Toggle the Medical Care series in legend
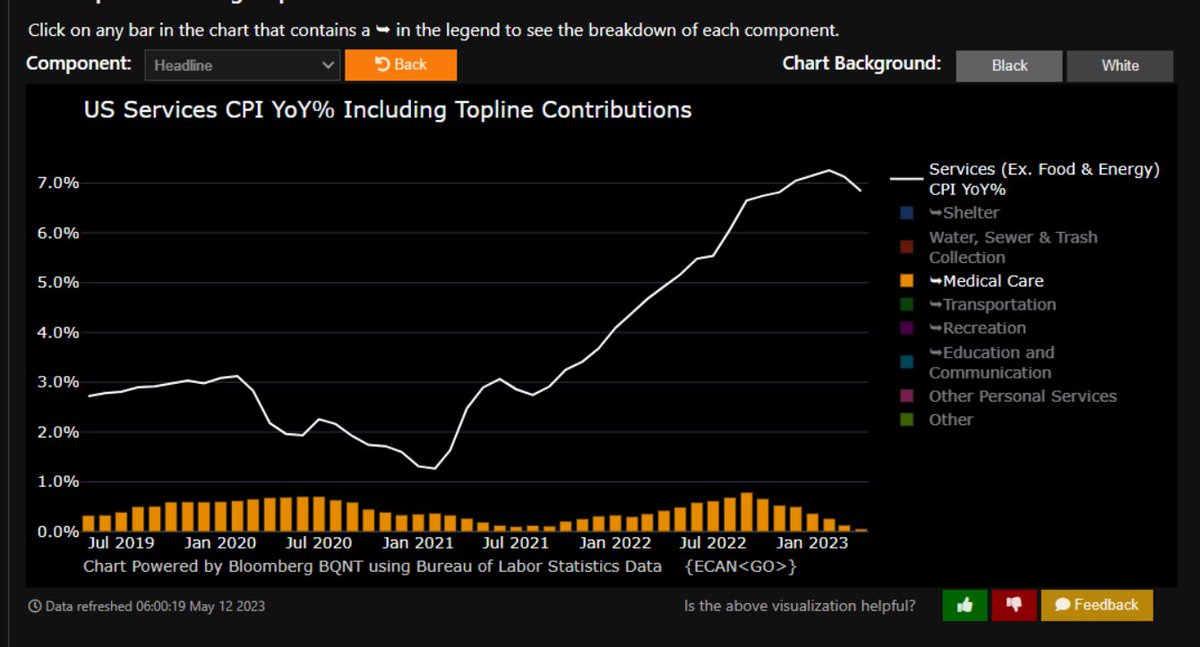The width and height of the screenshot is (1200, 647). [x=988, y=281]
